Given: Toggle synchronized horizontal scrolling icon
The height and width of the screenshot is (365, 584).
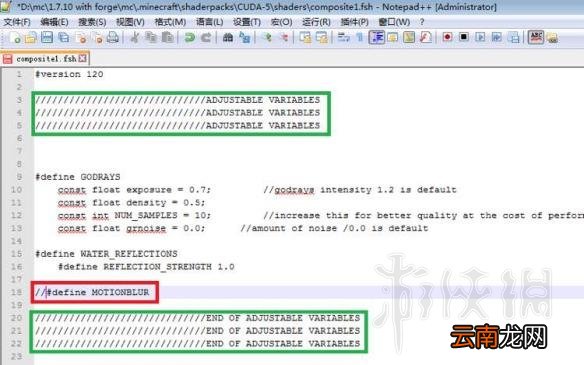Looking at the screenshot, I should tap(321, 37).
